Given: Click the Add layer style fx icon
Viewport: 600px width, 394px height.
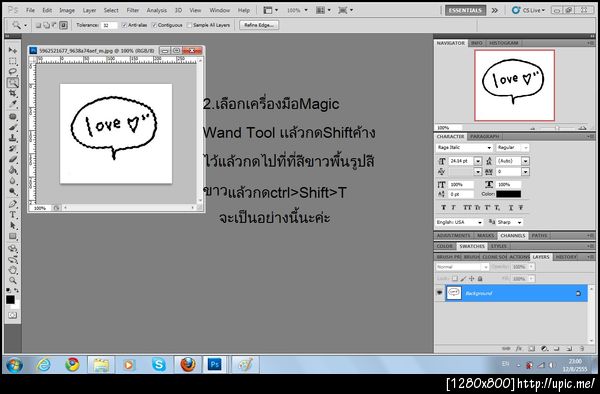Looking at the screenshot, I should tap(518, 348).
